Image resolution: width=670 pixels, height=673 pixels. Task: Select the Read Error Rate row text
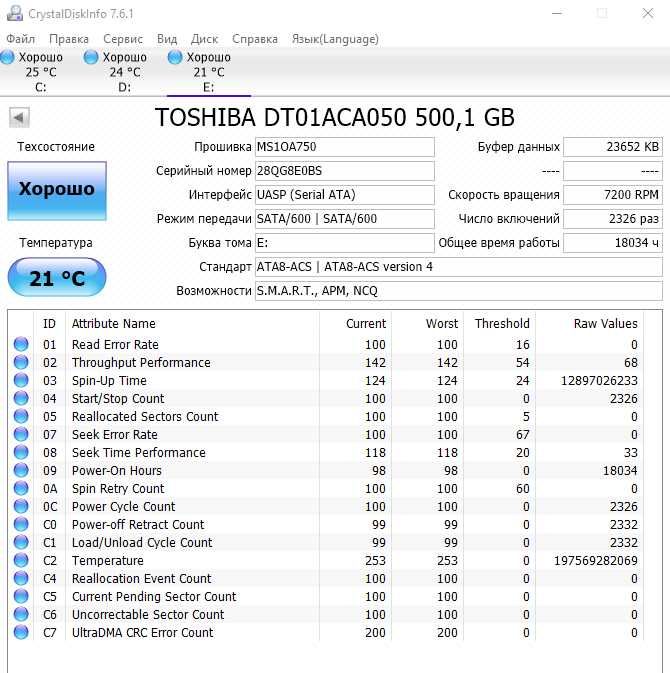(115, 344)
